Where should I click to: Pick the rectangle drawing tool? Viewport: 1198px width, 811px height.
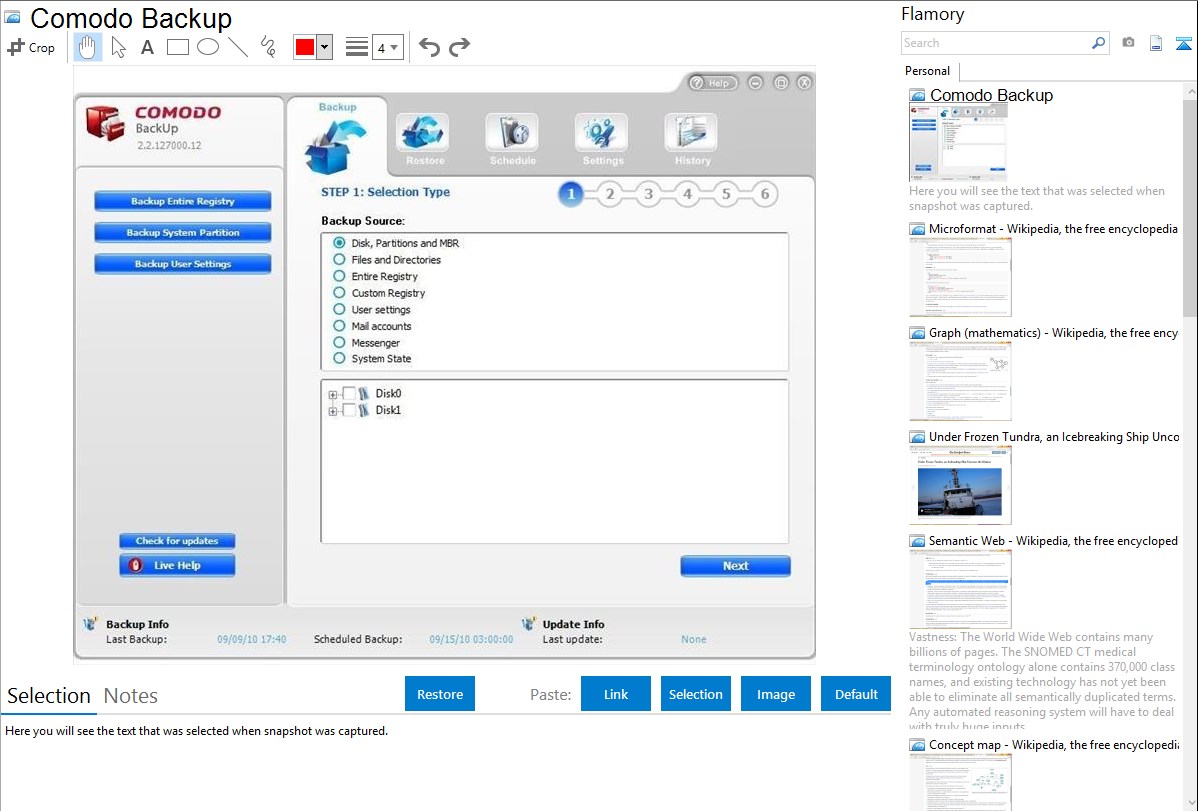(x=177, y=47)
